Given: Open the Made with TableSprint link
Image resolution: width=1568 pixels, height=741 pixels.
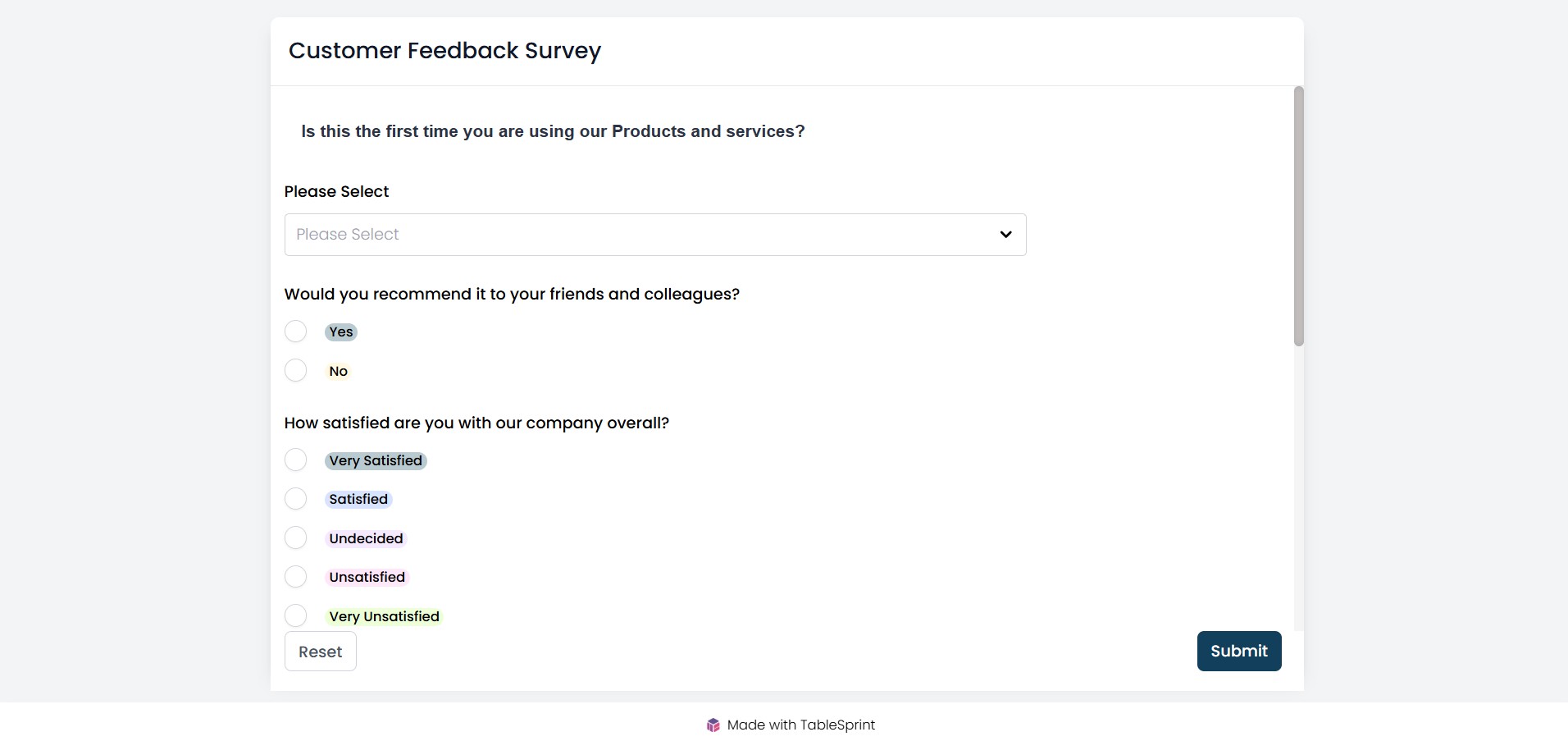Looking at the screenshot, I should (x=791, y=725).
